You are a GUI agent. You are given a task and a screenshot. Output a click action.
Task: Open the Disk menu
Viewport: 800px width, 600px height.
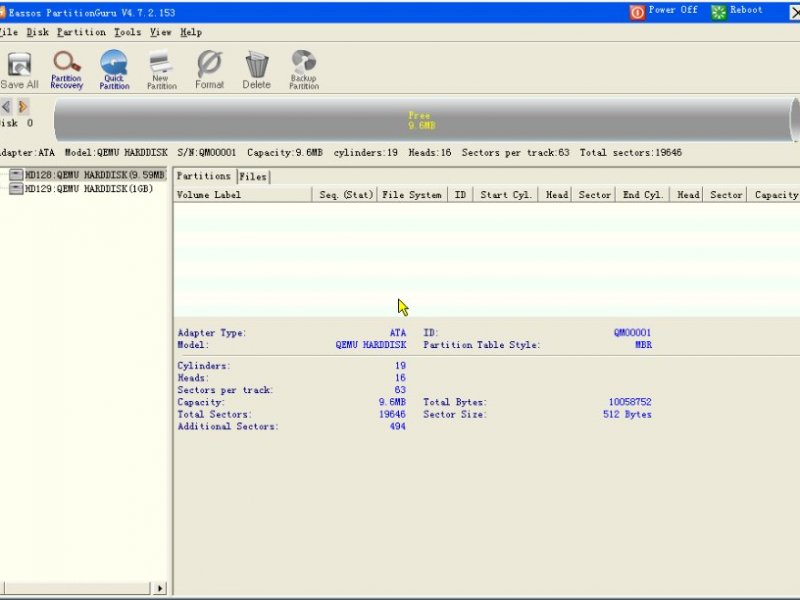pos(38,32)
